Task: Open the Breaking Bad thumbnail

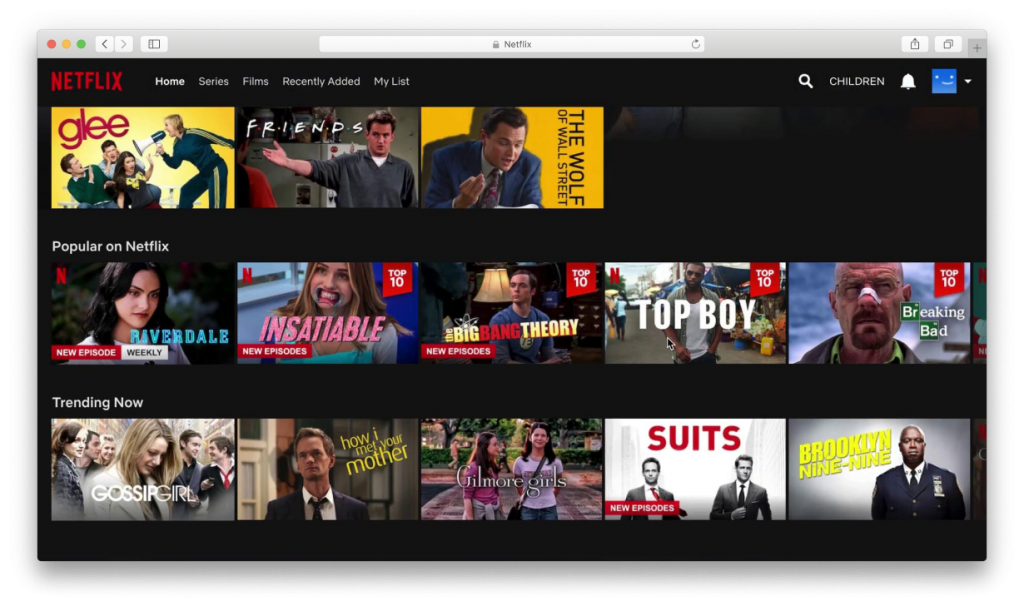Action: point(879,313)
